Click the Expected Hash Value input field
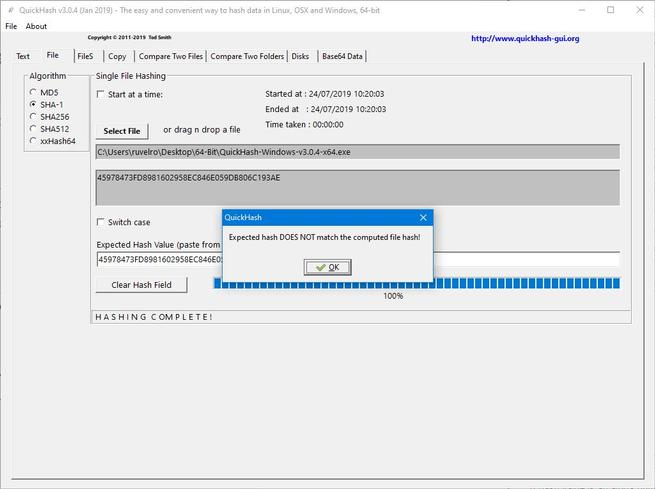This screenshot has width=655, height=489. point(358,259)
